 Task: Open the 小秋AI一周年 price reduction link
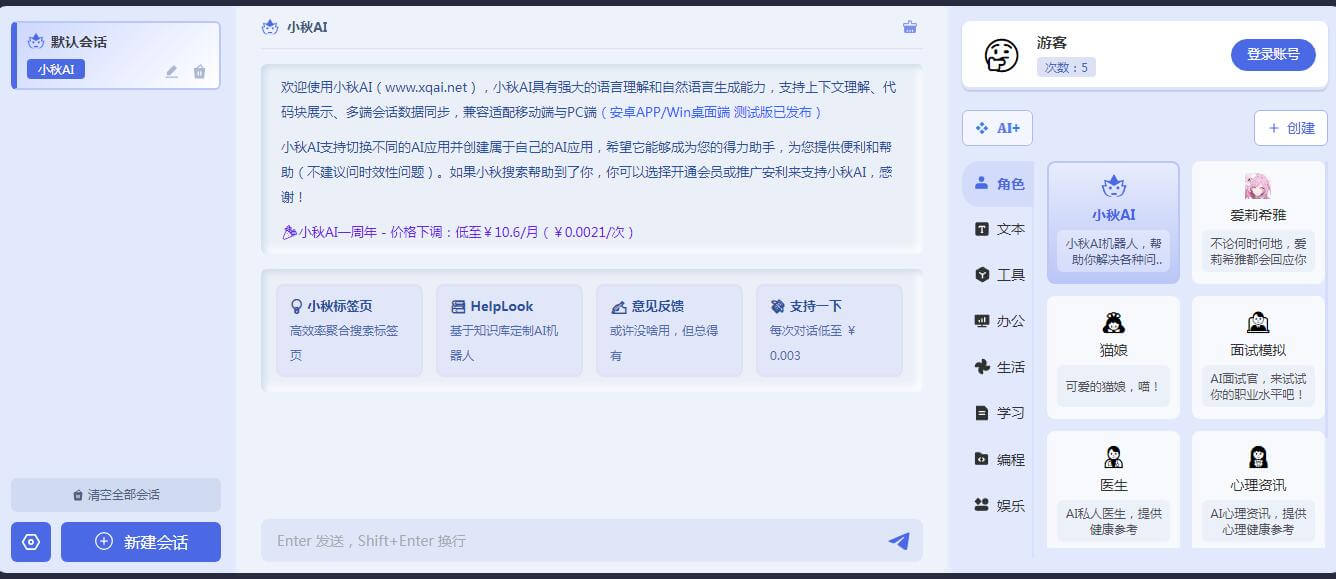(458, 232)
